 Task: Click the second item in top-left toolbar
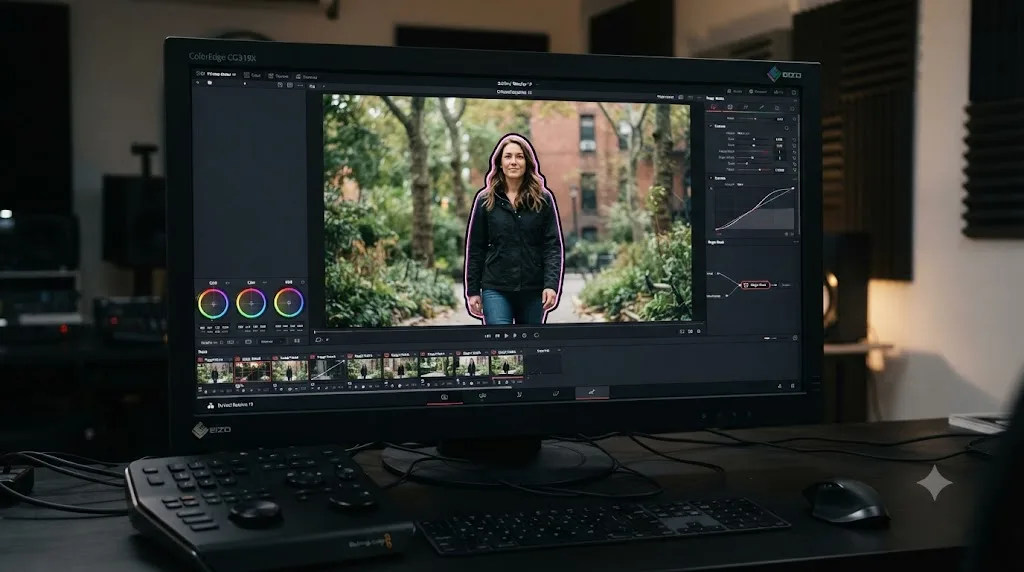[x=253, y=76]
